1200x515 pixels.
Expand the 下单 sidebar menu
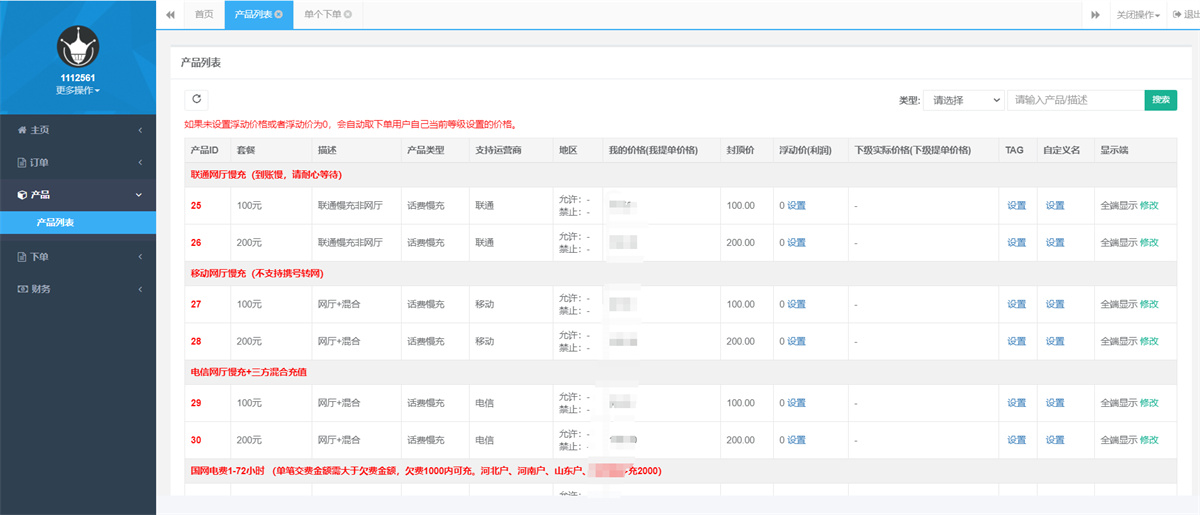click(x=77, y=257)
